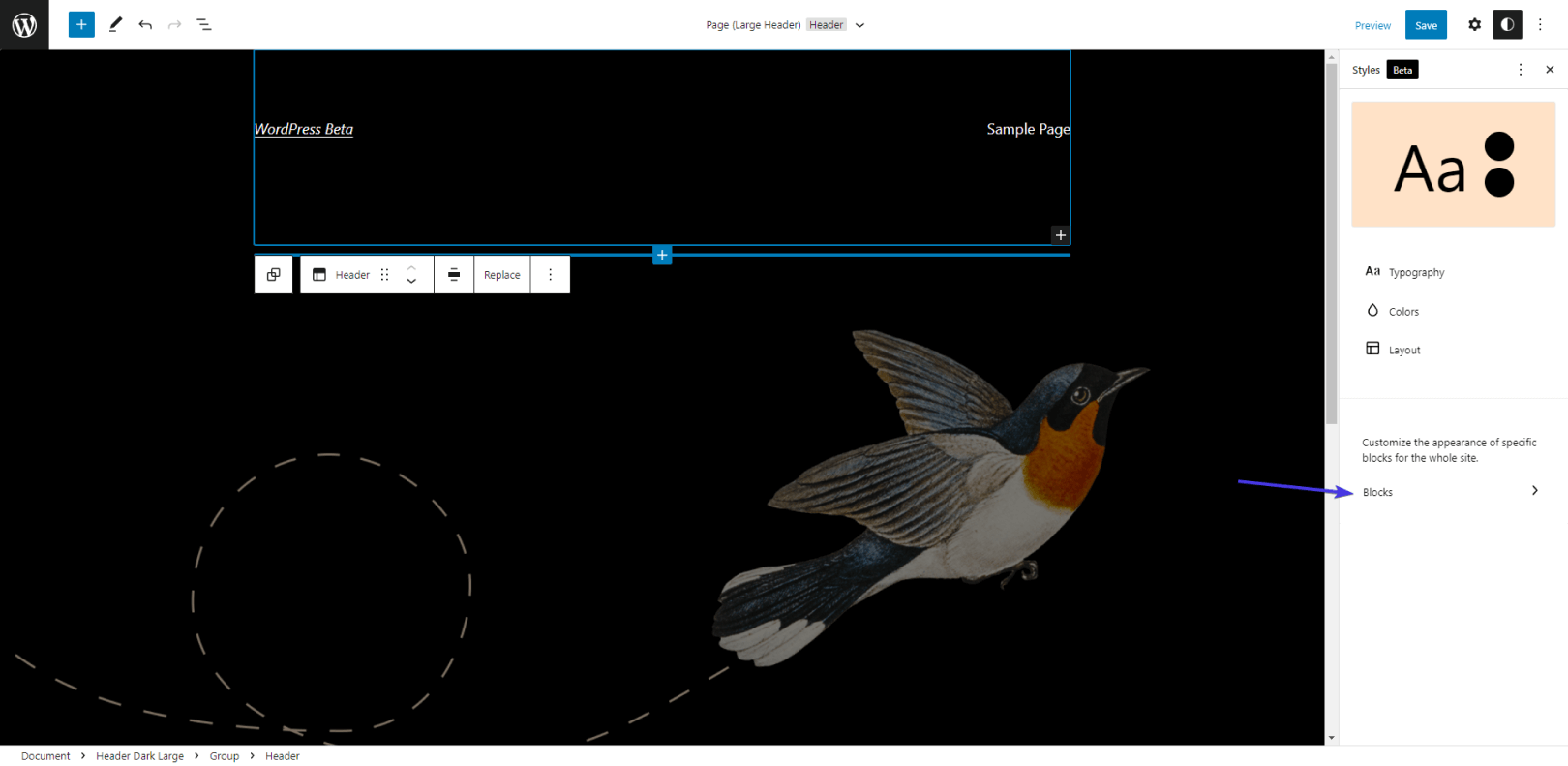Save the template changes
Viewport: 1568px width, 766px height.
1426,25
